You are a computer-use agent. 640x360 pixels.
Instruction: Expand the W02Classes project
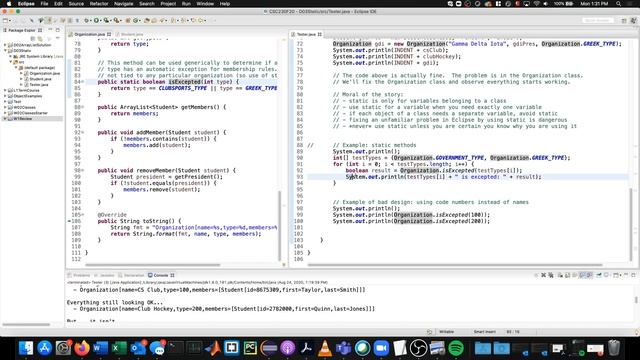tap(5, 107)
